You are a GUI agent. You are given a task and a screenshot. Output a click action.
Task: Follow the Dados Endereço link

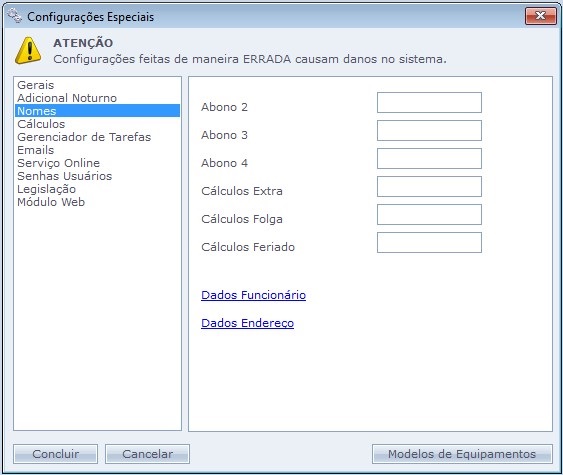247,323
